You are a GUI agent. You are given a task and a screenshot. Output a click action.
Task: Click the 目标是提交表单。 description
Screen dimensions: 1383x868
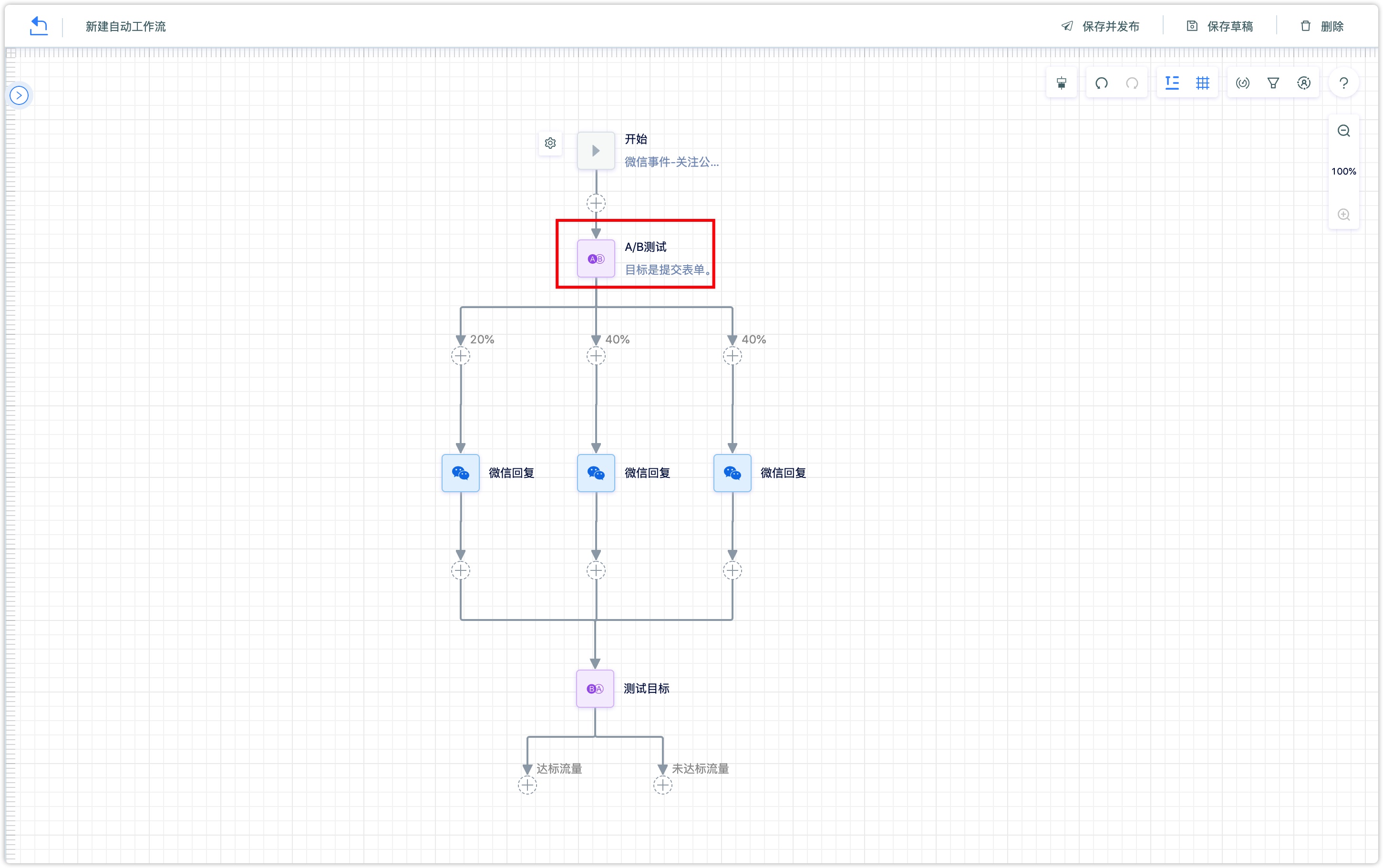[668, 270]
